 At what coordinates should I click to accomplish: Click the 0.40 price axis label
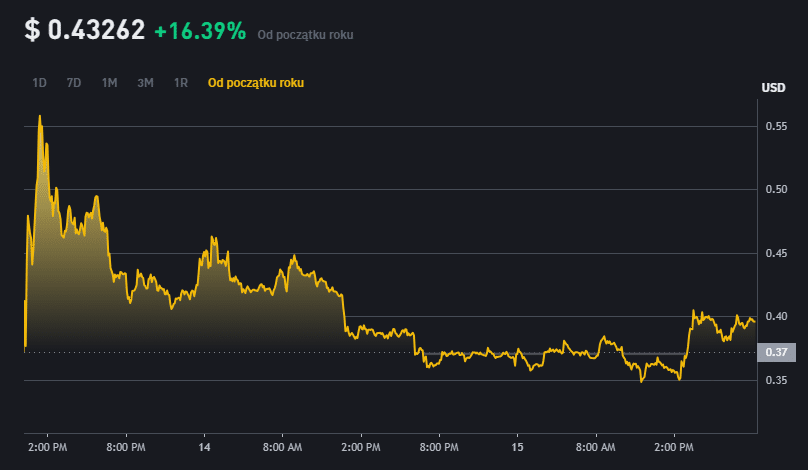pos(776,317)
